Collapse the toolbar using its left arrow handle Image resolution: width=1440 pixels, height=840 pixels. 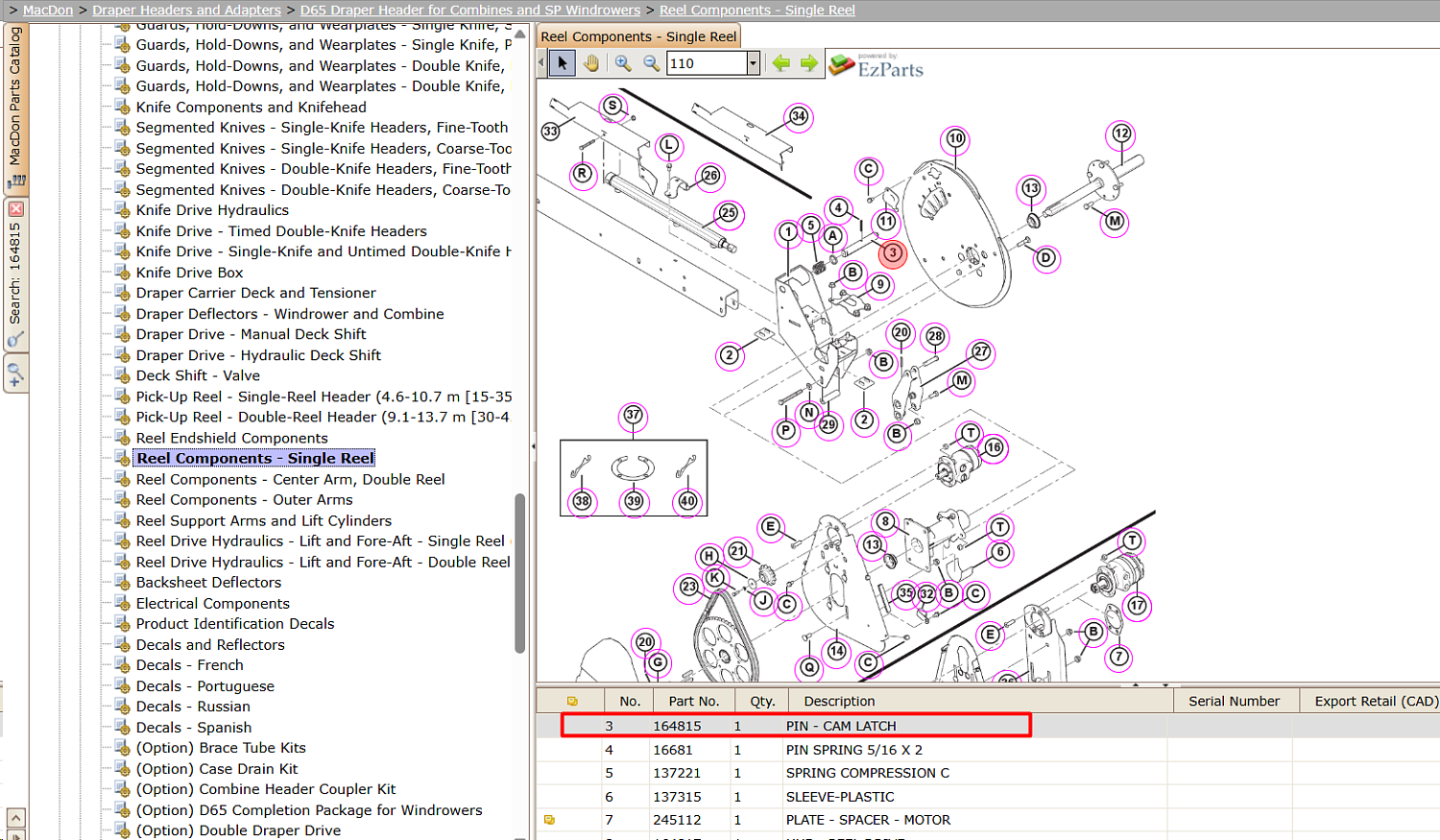(541, 63)
